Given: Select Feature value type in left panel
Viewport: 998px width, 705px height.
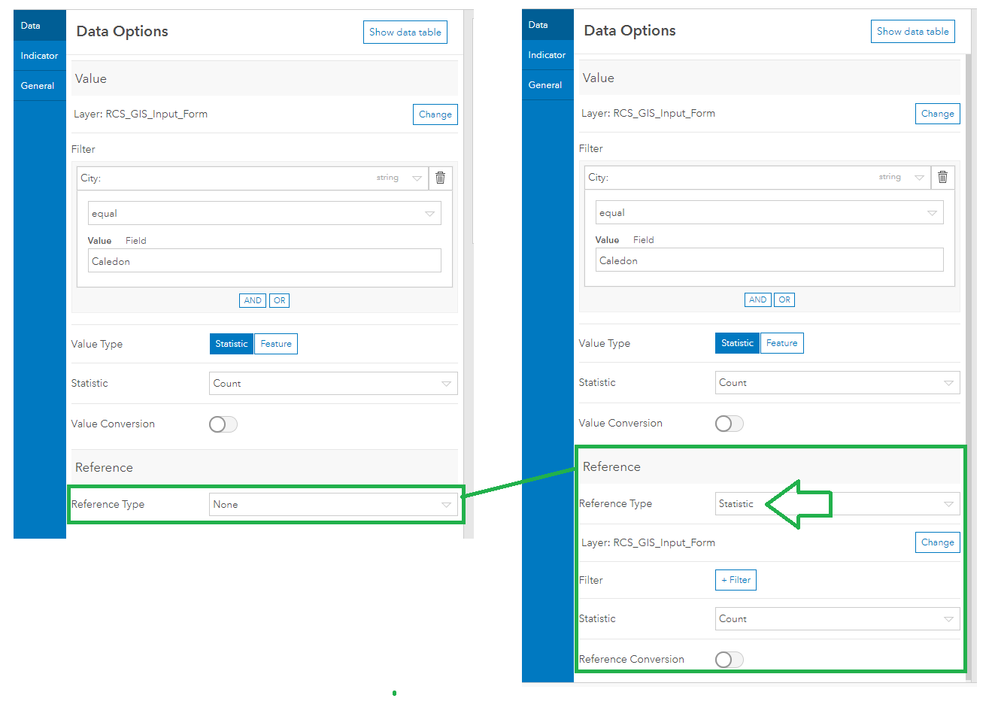Looking at the screenshot, I should (276, 344).
